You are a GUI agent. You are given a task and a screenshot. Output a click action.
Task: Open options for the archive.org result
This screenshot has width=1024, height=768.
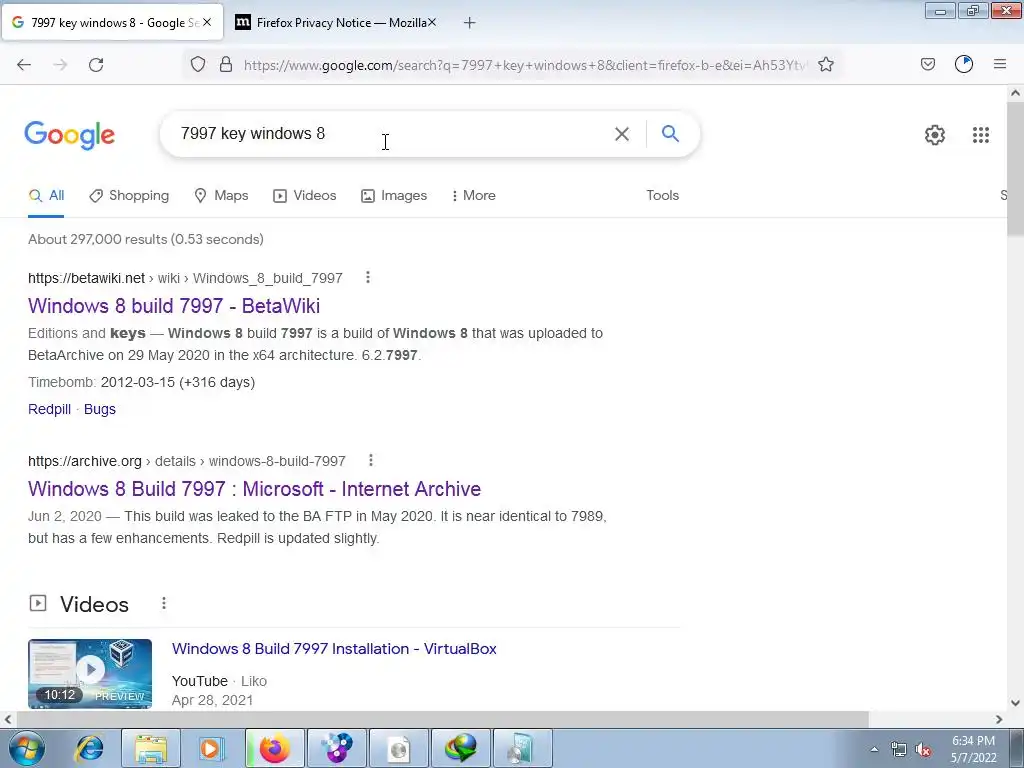click(x=370, y=460)
